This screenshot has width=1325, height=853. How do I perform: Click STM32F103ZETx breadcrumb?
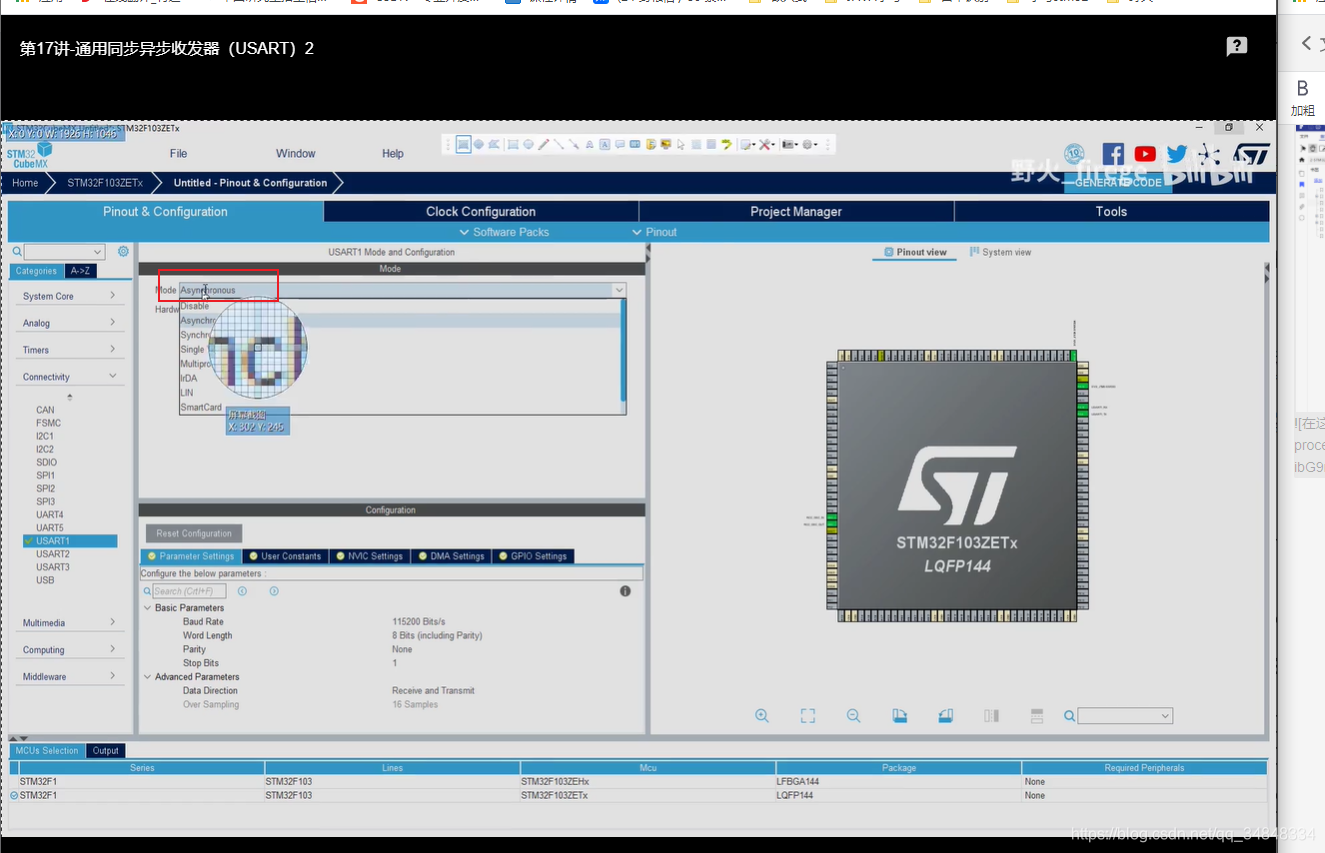[x=105, y=183]
